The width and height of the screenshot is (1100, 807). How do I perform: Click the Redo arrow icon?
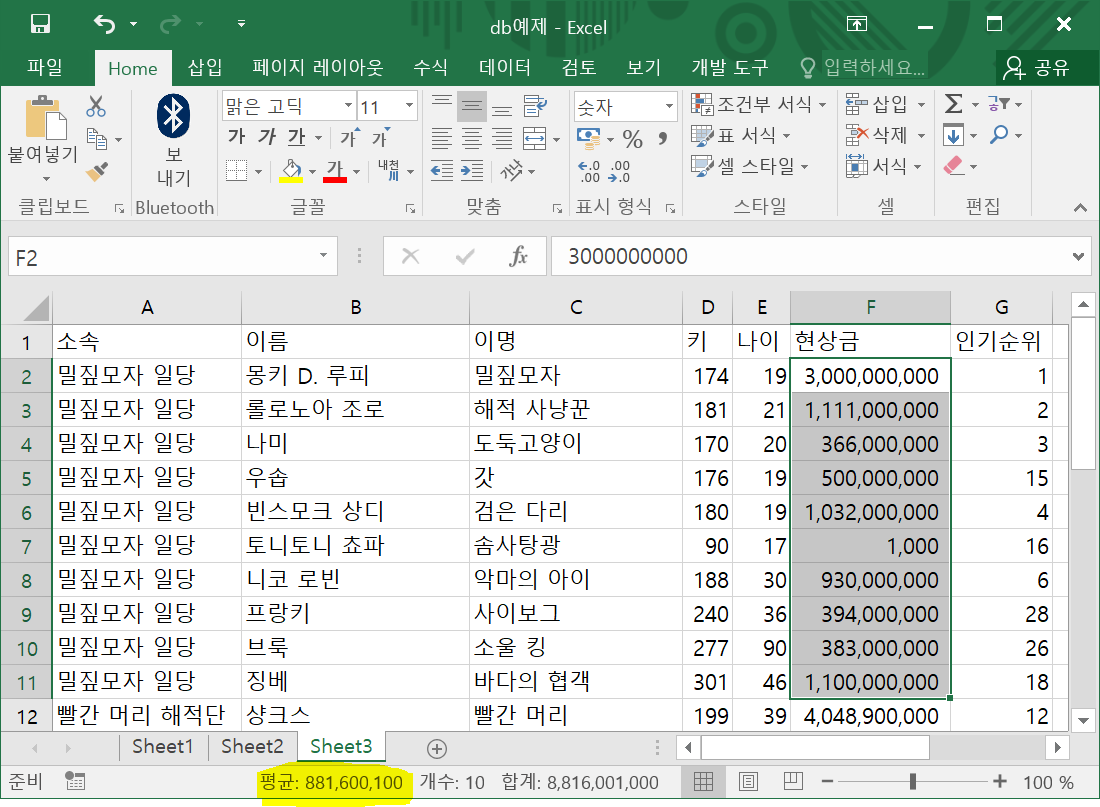coord(170,25)
